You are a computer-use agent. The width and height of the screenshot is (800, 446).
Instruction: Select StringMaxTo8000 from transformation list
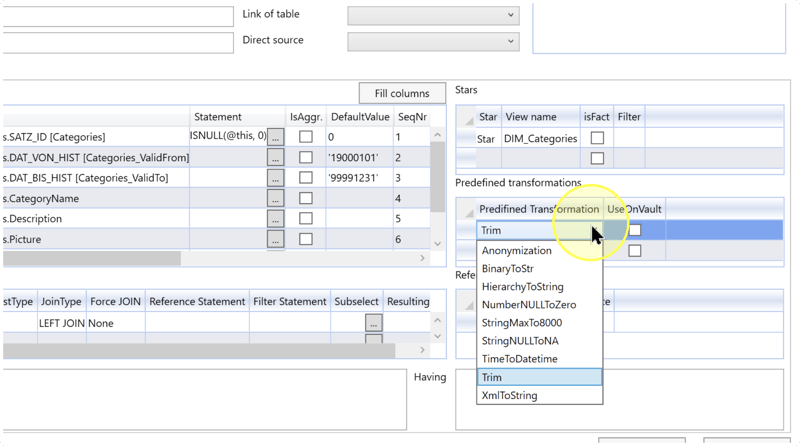[x=539, y=323]
